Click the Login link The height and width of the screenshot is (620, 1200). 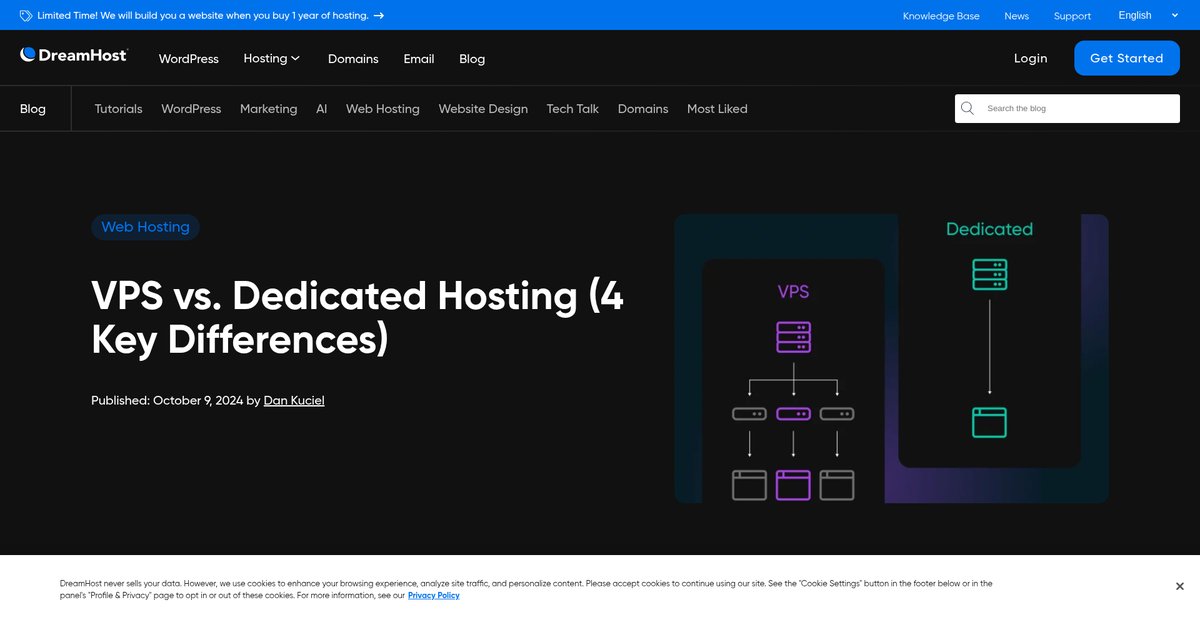1030,58
